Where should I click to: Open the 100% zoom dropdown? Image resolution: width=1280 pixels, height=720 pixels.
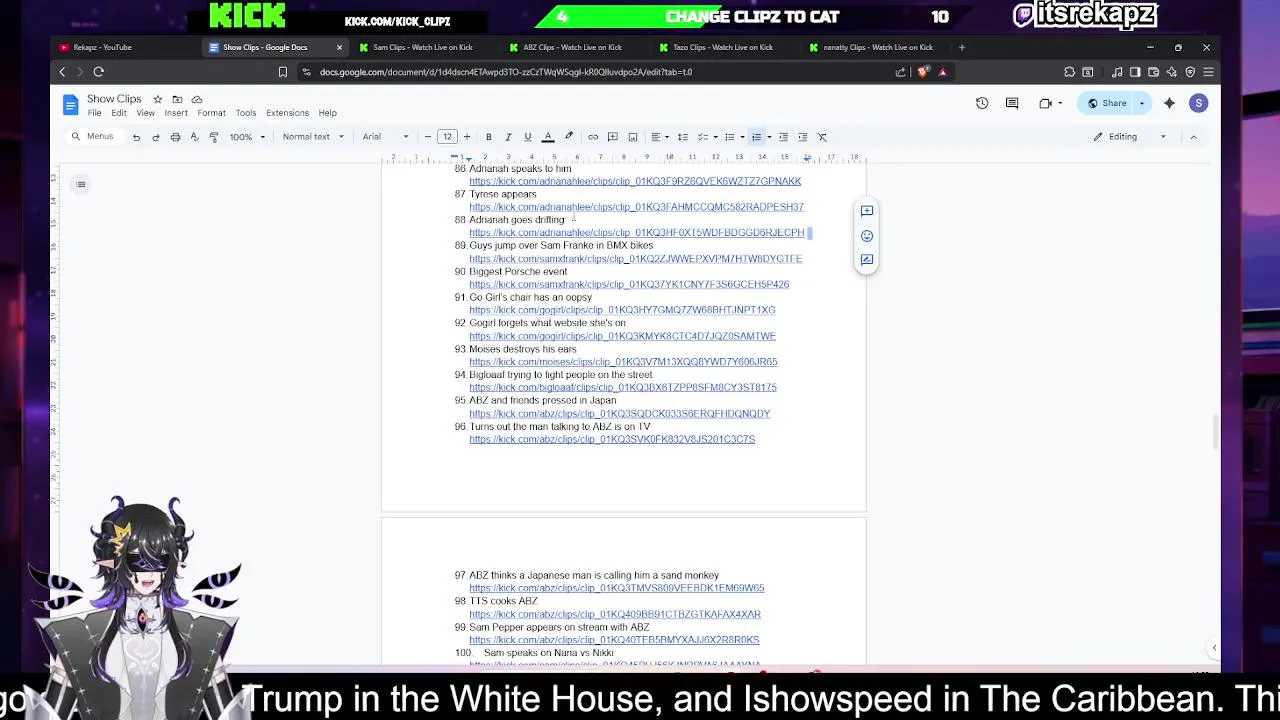[248, 137]
